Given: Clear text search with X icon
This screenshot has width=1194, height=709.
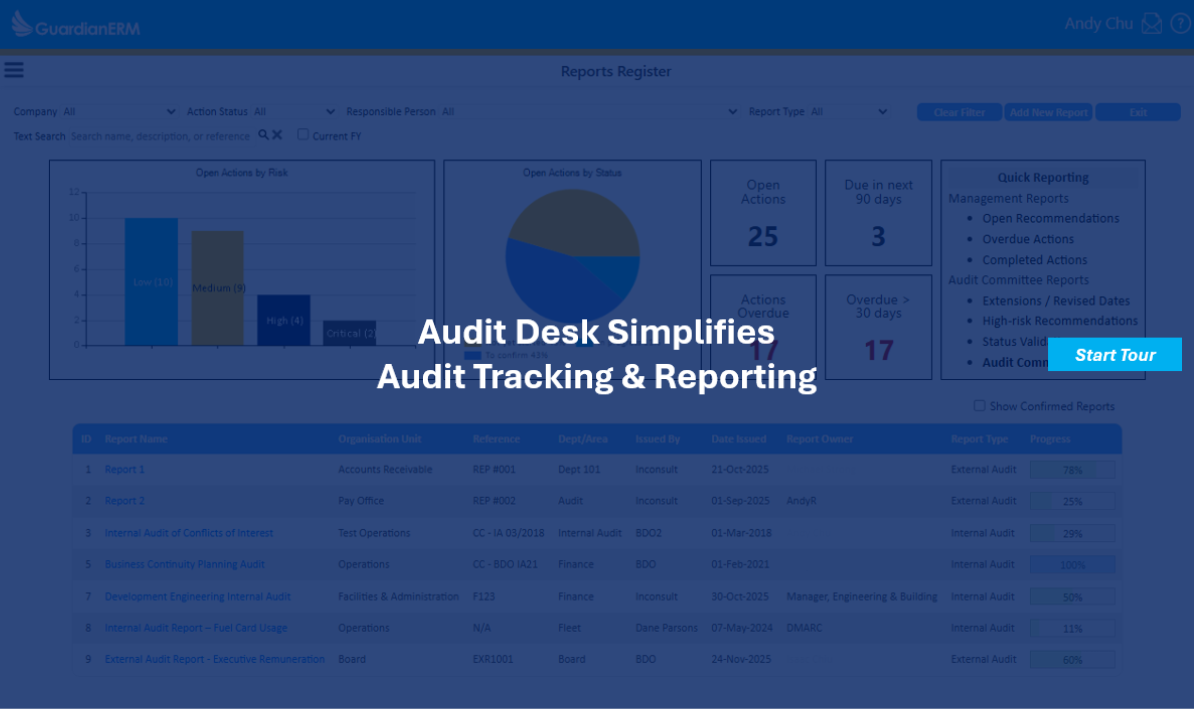Looking at the screenshot, I should (277, 135).
